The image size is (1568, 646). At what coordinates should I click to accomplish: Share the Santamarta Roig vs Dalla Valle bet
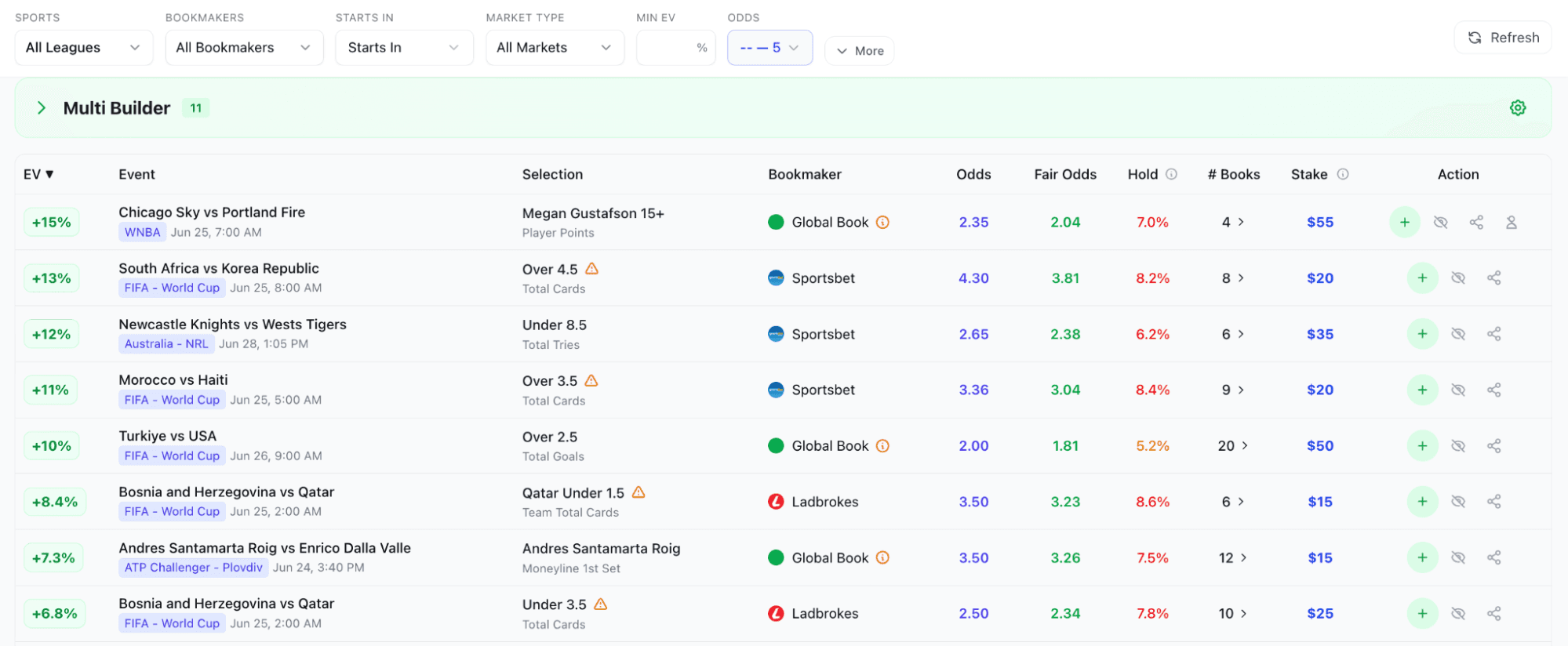[x=1493, y=557]
